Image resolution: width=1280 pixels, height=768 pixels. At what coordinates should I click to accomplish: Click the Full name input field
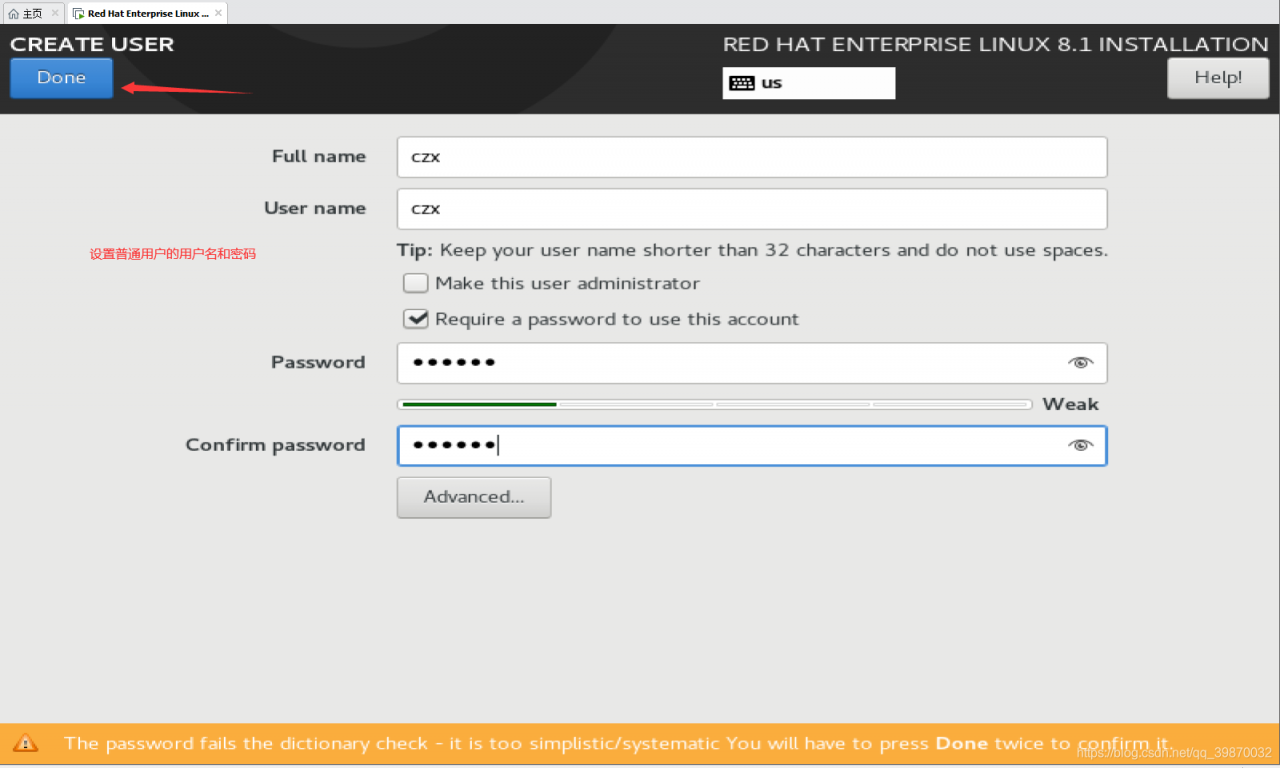pos(752,157)
